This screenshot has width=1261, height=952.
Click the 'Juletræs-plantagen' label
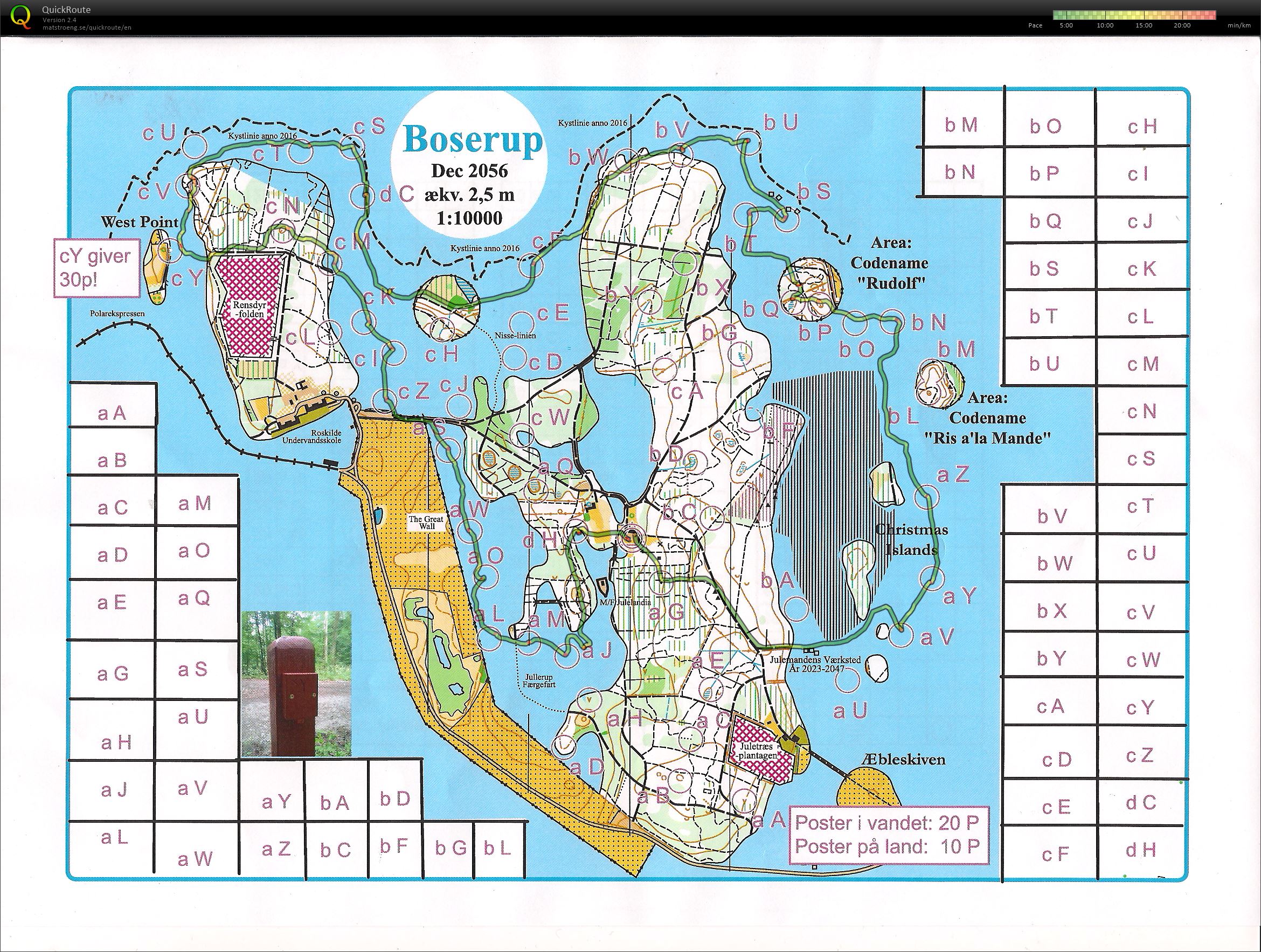758,751
